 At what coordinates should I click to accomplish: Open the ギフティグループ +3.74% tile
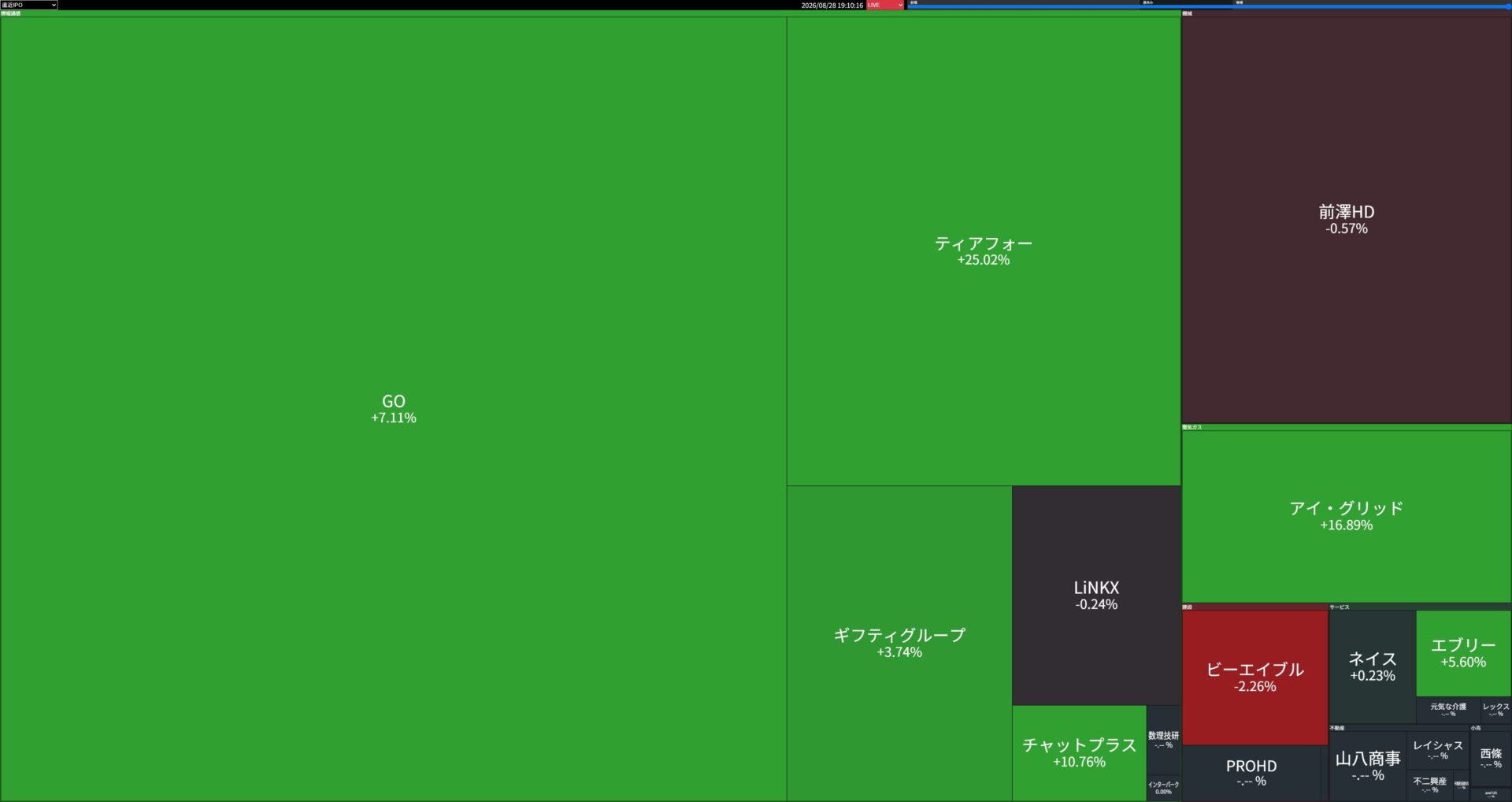(899, 643)
